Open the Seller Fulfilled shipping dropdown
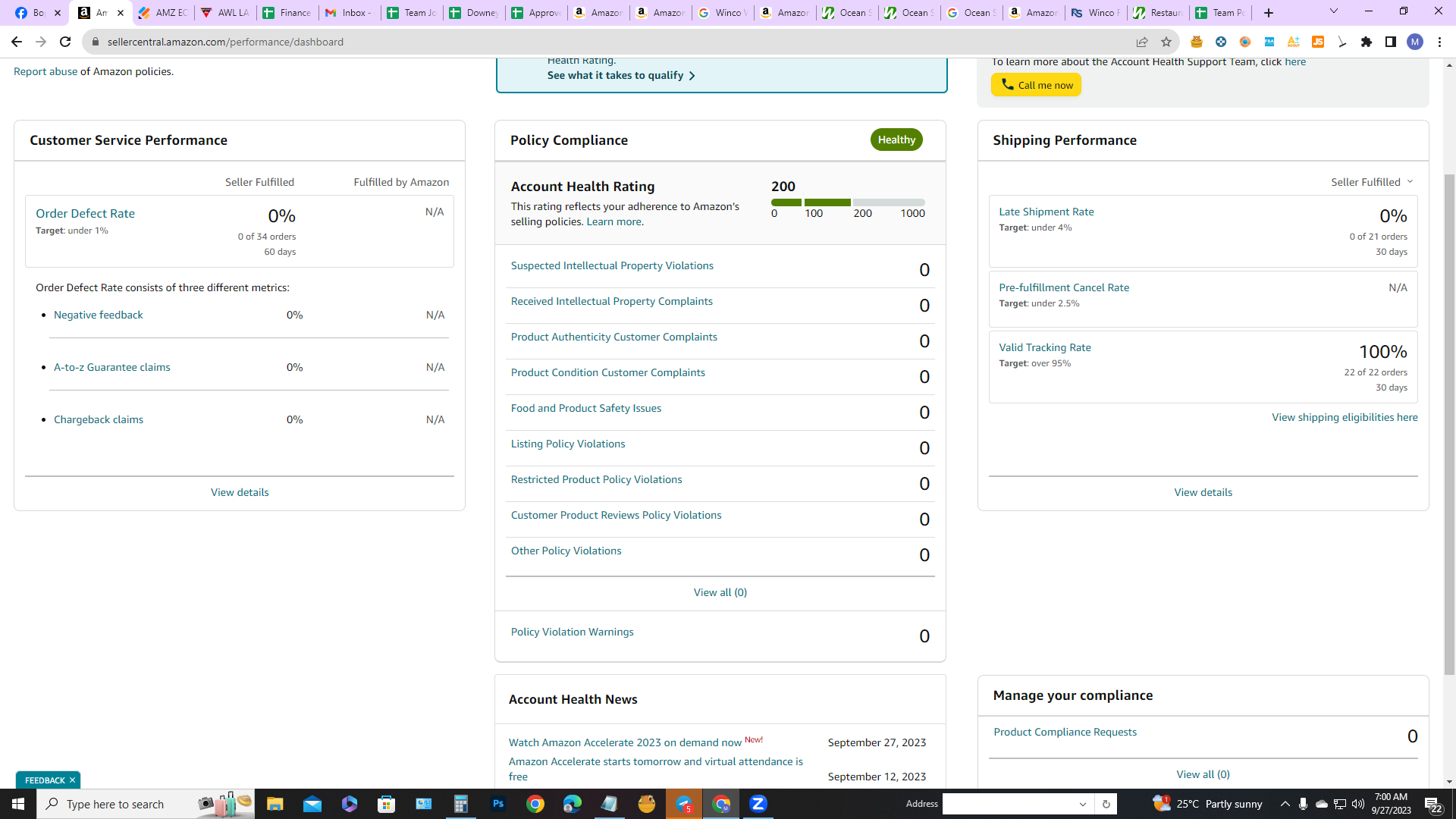Screen dimensions: 1456x819 [x=1372, y=182]
